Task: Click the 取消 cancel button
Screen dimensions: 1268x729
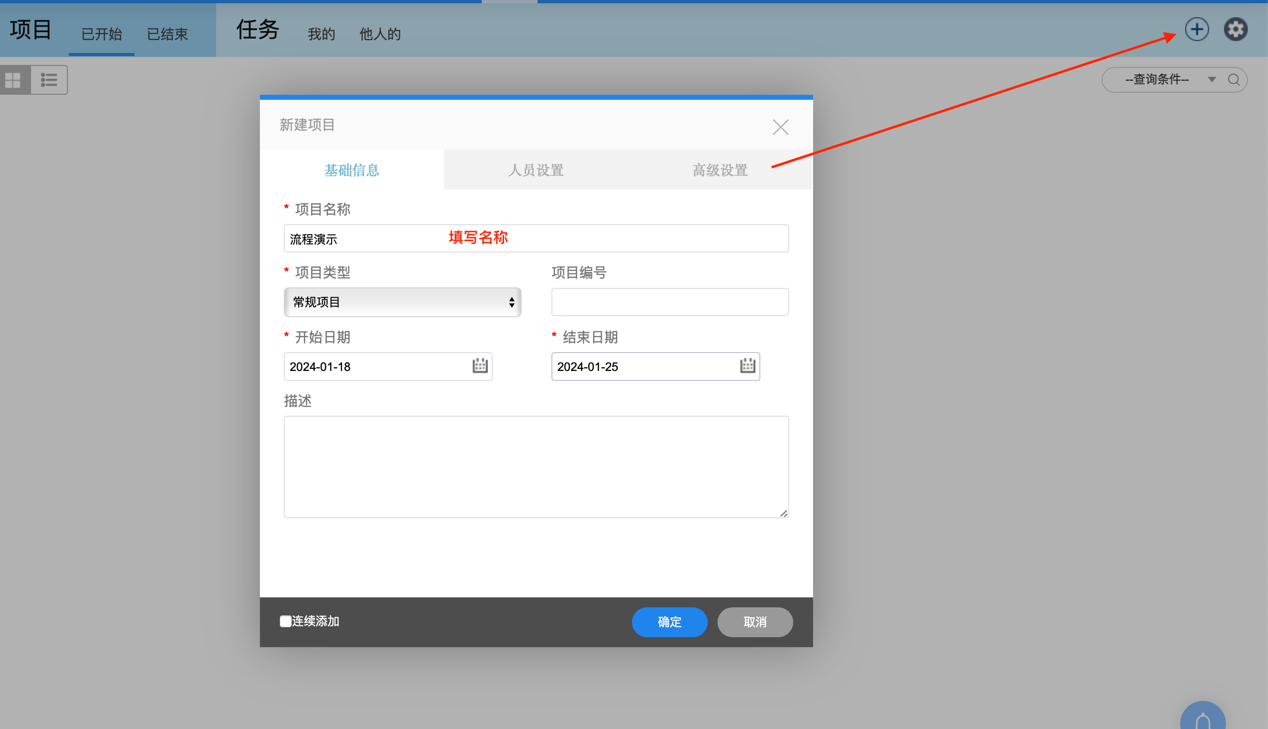Action: 755,622
